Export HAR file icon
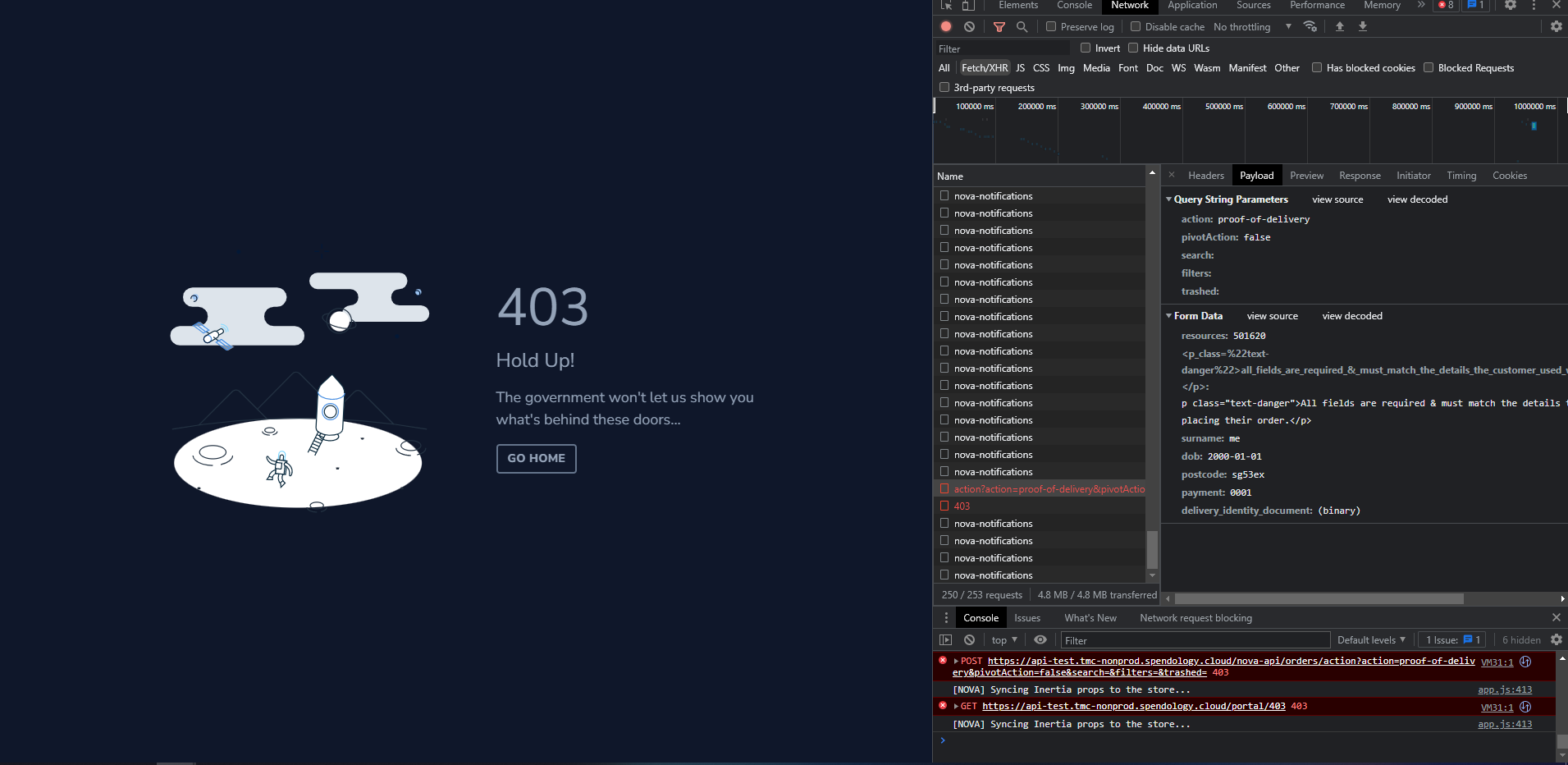Image resolution: width=1568 pixels, height=765 pixels. click(1363, 26)
